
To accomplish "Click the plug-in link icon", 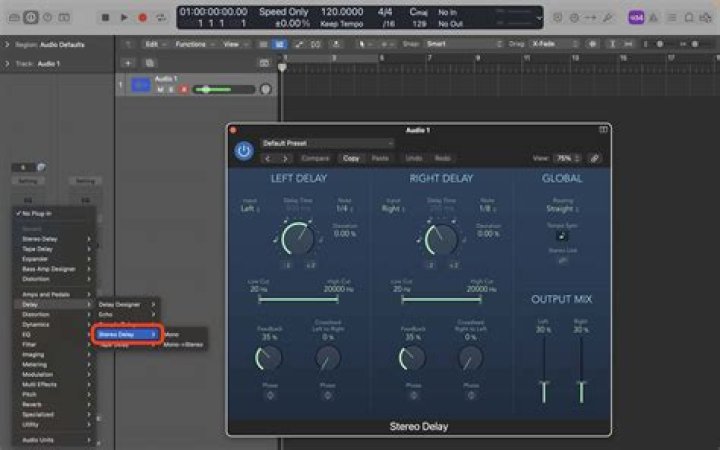I will pyautogui.click(x=594, y=158).
